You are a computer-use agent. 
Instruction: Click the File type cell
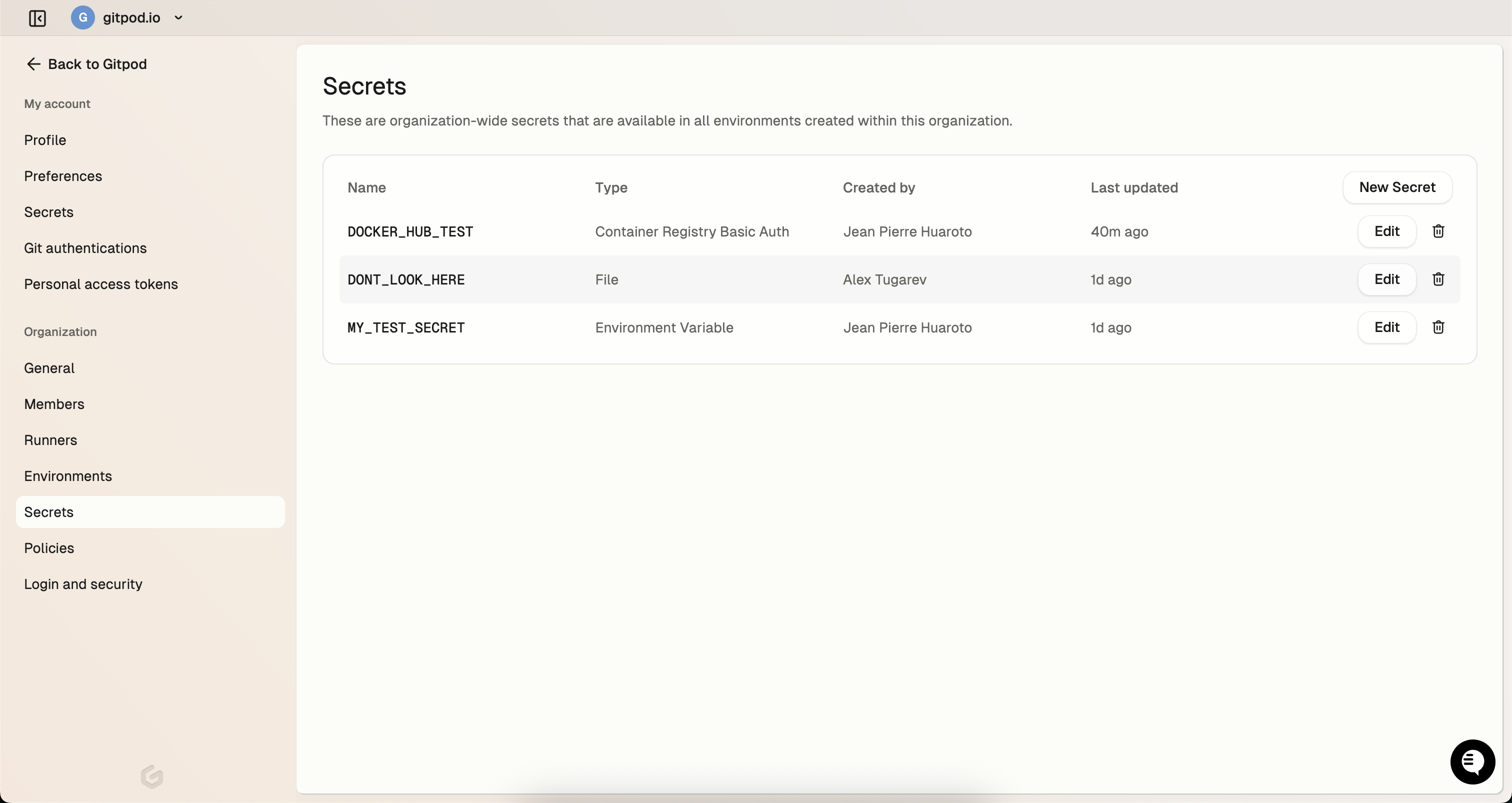pos(607,280)
